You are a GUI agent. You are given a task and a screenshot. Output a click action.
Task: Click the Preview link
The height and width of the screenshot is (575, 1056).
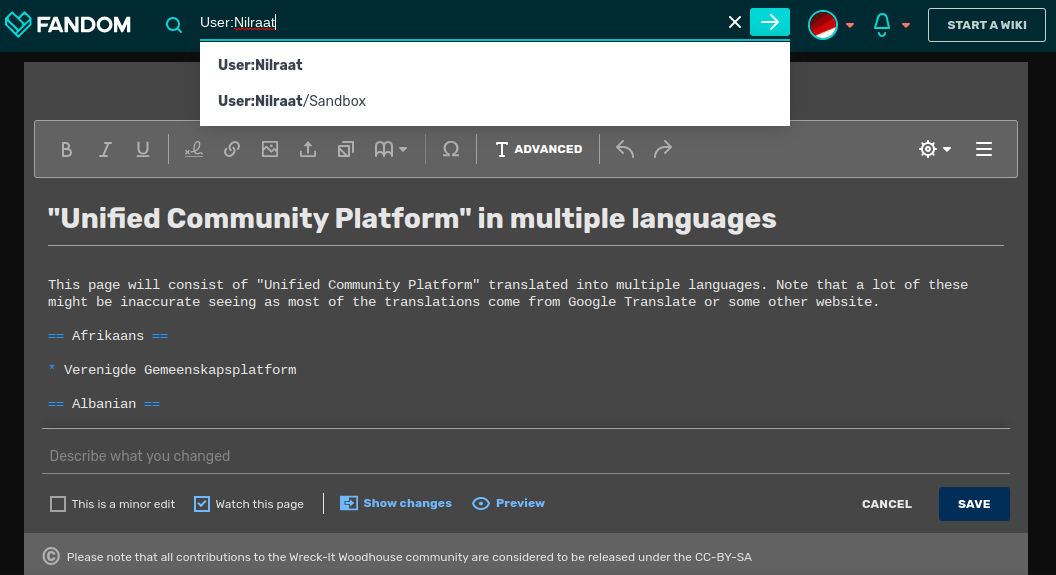(508, 503)
